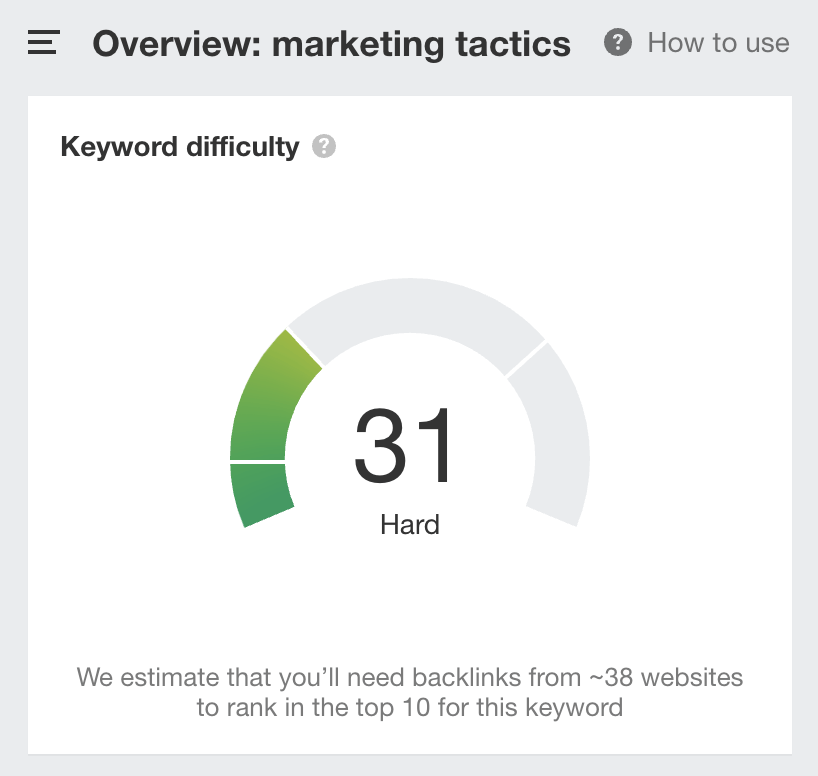Viewport: 818px width, 776px height.
Task: Open the hamburger navigation menu
Action: tap(44, 43)
